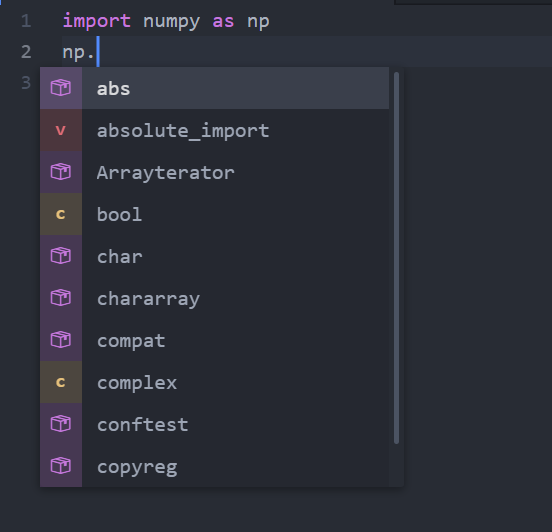Image resolution: width=552 pixels, height=532 pixels.
Task: Click the package icon next to char
Action: (x=61, y=256)
